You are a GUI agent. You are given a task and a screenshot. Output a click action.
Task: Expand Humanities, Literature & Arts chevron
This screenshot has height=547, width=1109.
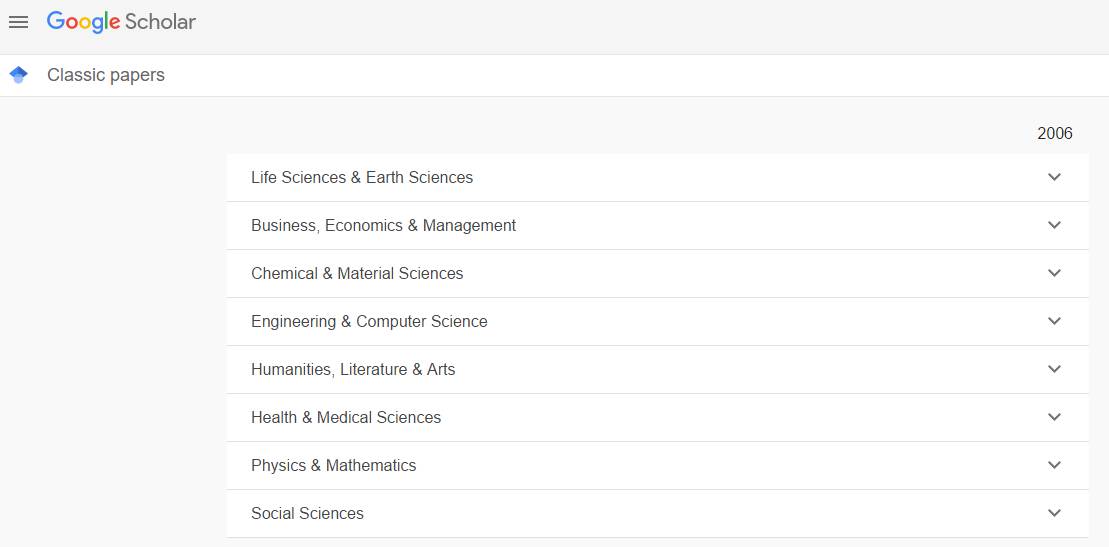[x=1054, y=369]
